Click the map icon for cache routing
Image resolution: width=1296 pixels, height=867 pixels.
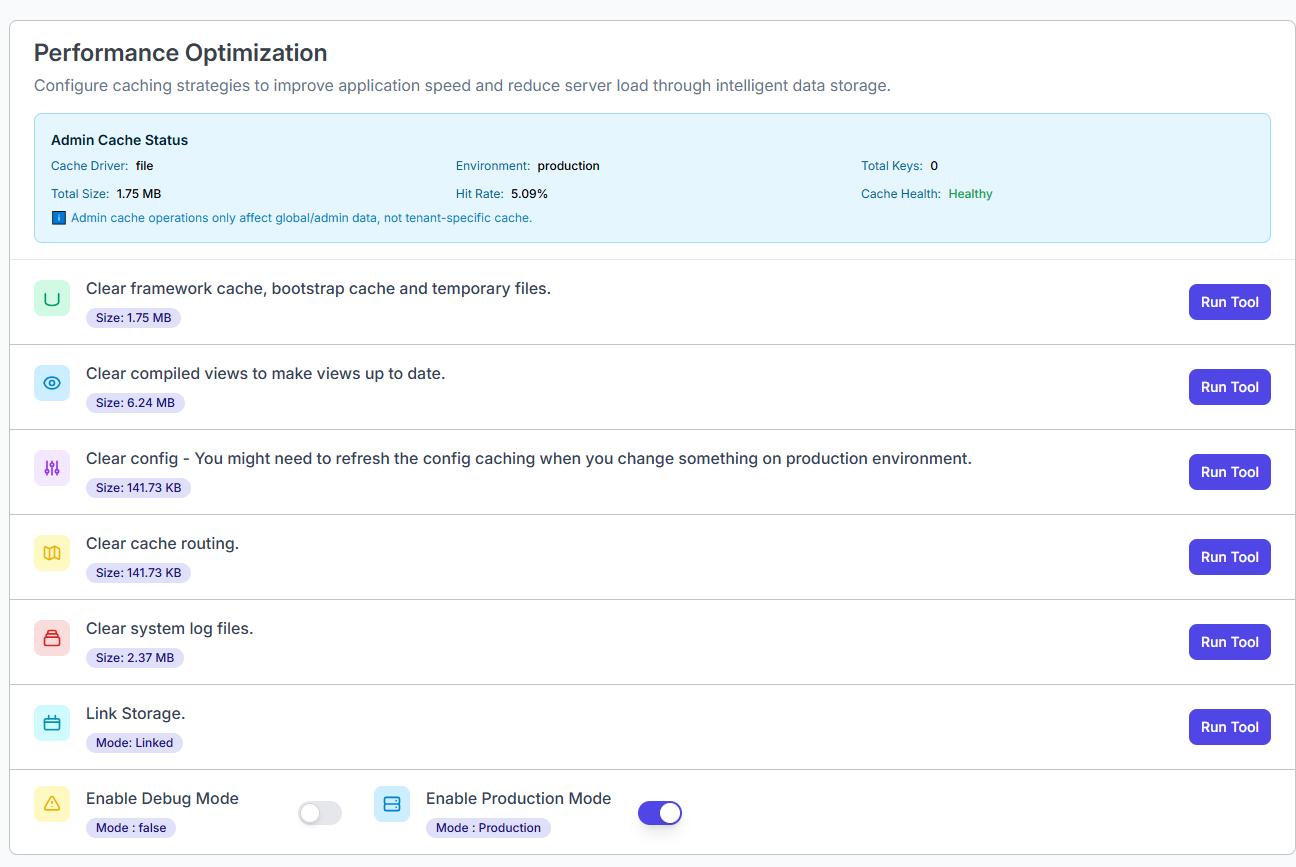click(x=52, y=553)
